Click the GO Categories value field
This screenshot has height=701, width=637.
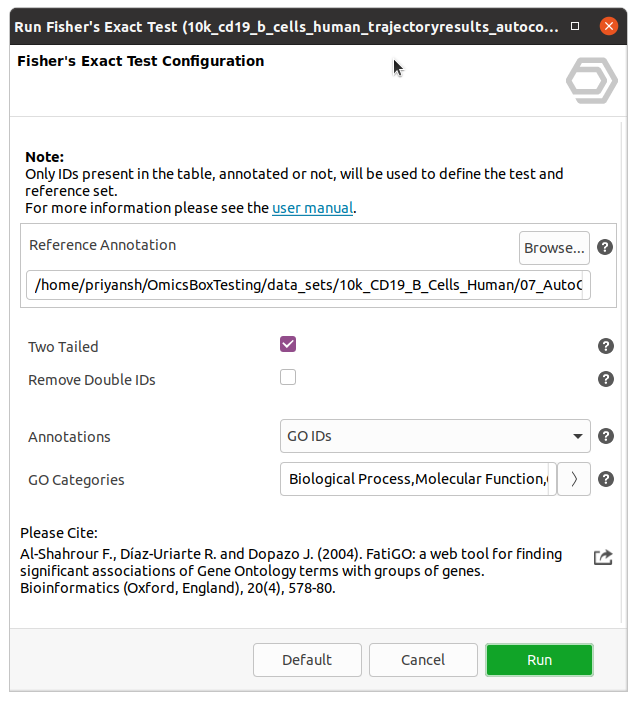417,479
